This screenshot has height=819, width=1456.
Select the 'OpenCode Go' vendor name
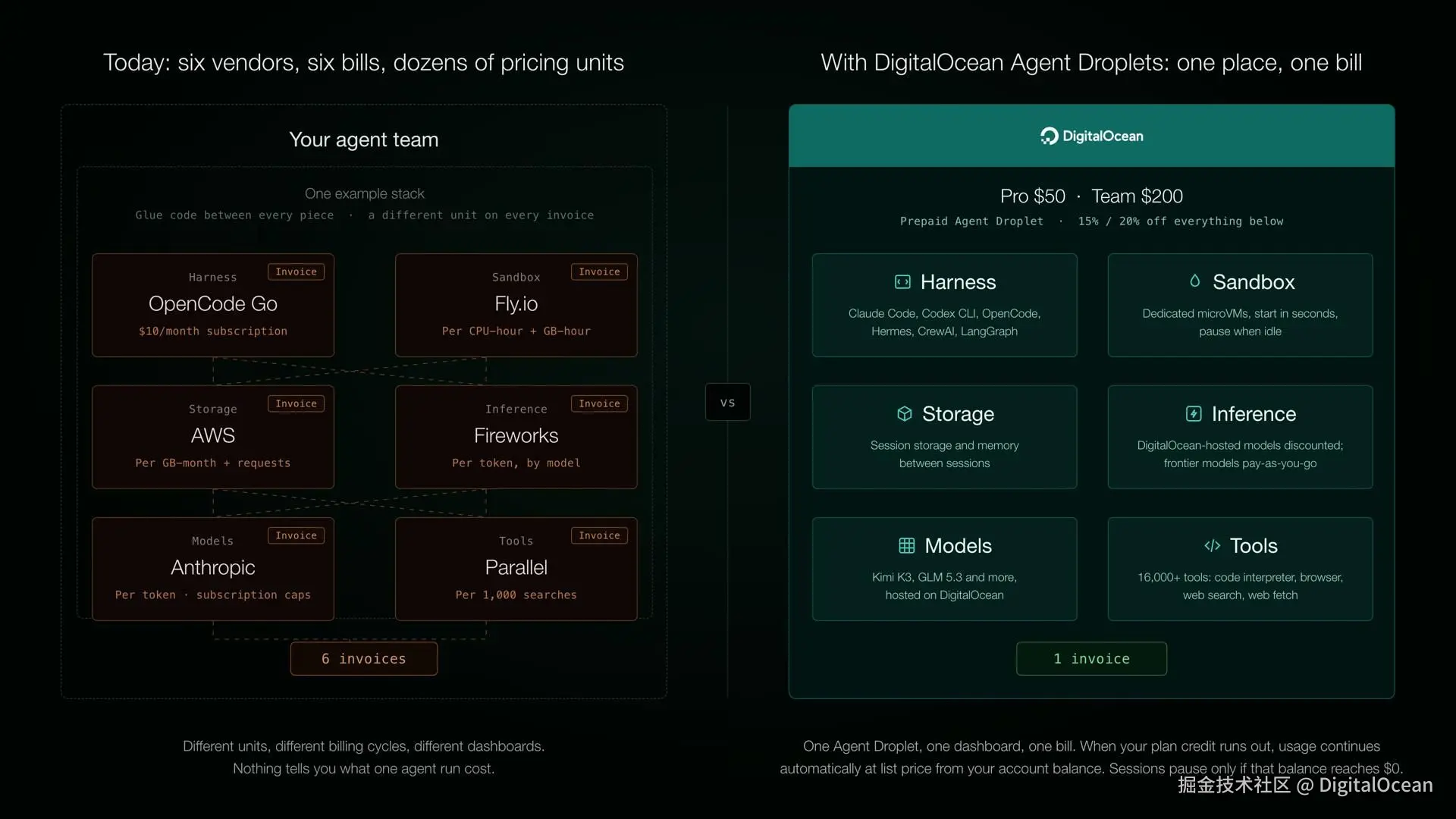coord(213,304)
